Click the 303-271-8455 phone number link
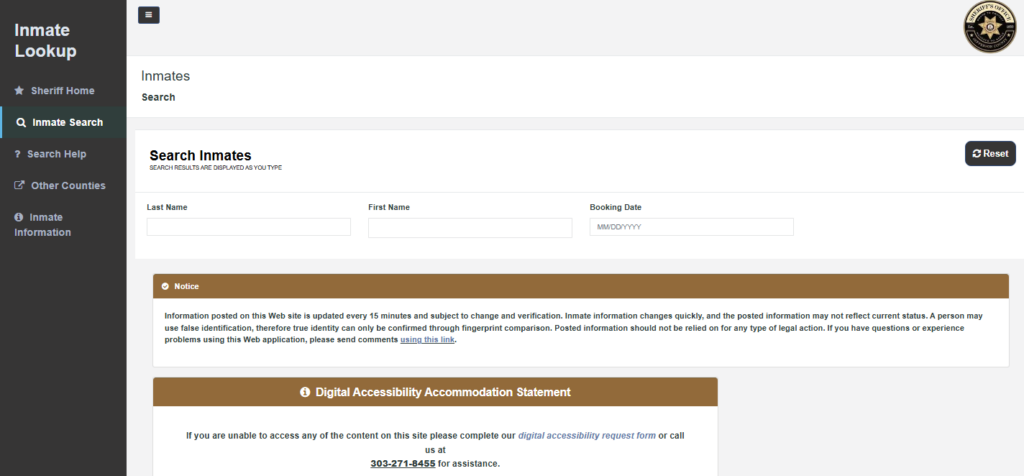This screenshot has height=476, width=1024. (x=402, y=464)
